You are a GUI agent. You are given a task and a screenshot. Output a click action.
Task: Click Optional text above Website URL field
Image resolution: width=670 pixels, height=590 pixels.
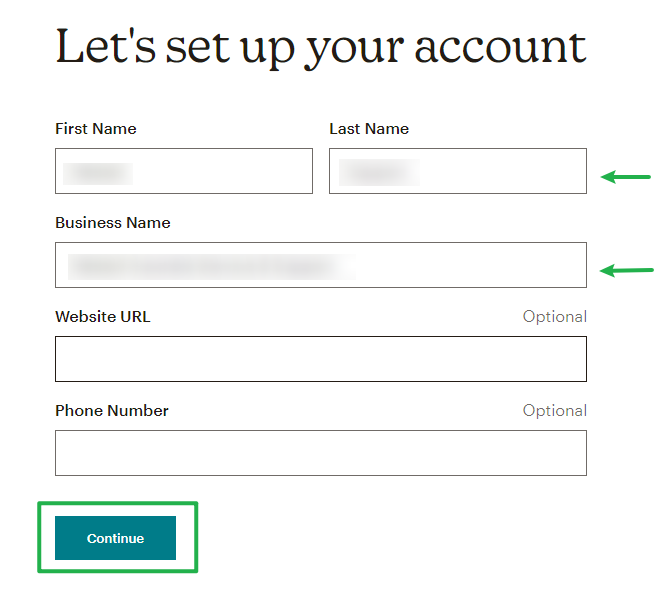point(555,317)
